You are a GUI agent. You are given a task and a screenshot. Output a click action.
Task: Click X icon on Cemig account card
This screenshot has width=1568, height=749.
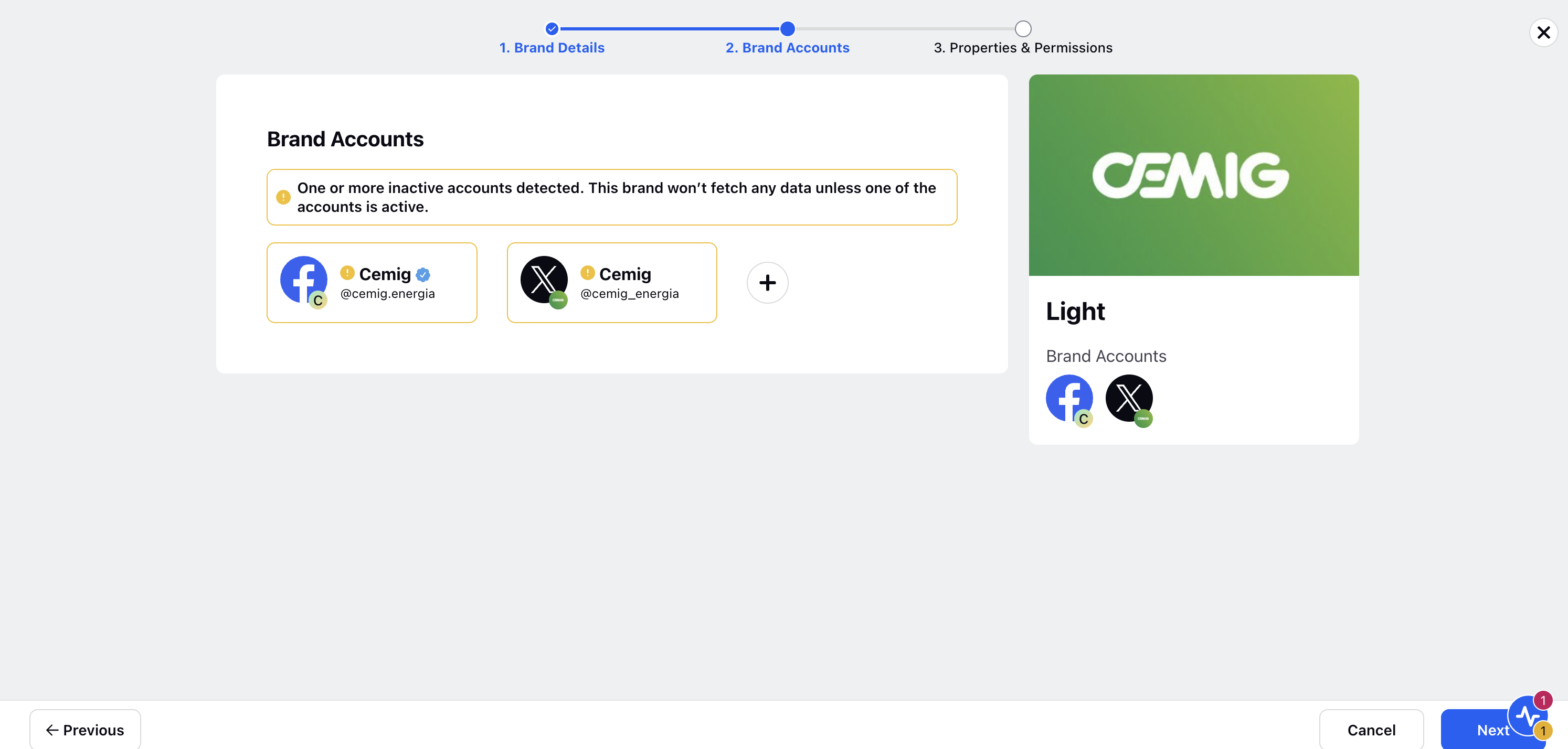pos(544,281)
